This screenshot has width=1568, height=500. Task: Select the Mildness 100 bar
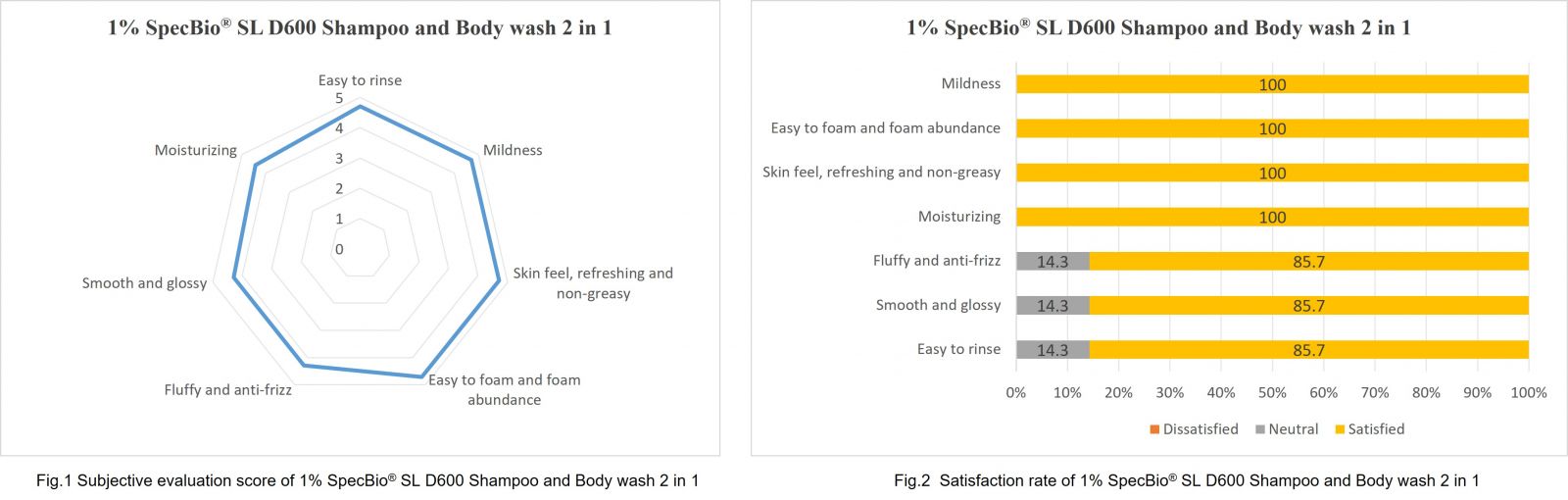(x=1272, y=84)
